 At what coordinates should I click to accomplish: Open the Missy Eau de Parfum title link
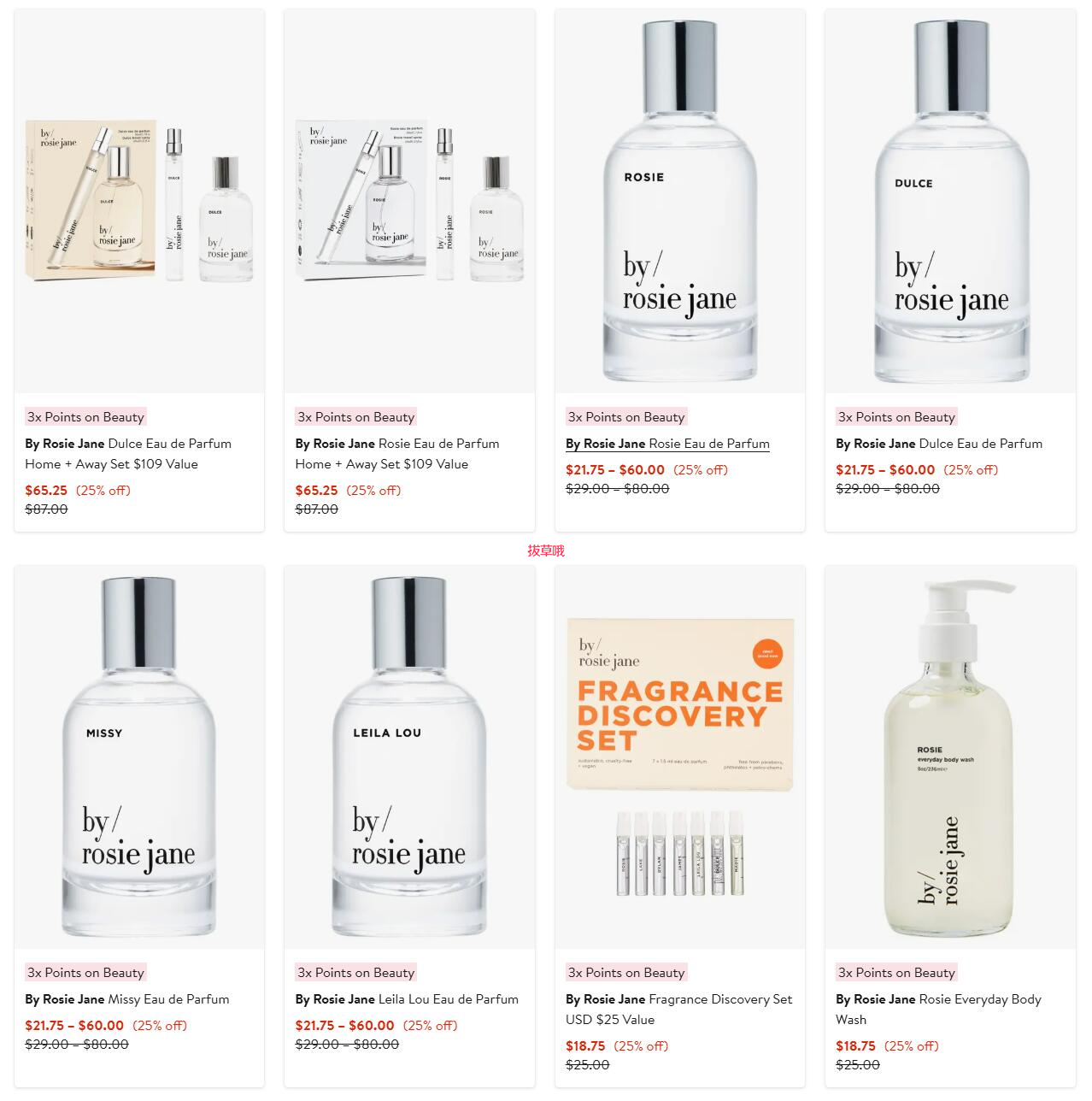point(127,999)
